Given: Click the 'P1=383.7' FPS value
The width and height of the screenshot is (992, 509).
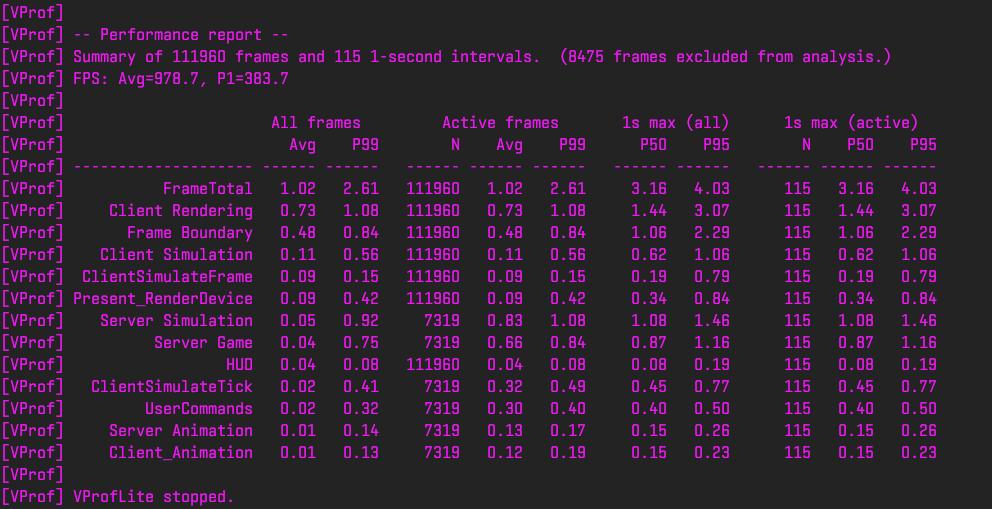Looking at the screenshot, I should pos(252,79).
